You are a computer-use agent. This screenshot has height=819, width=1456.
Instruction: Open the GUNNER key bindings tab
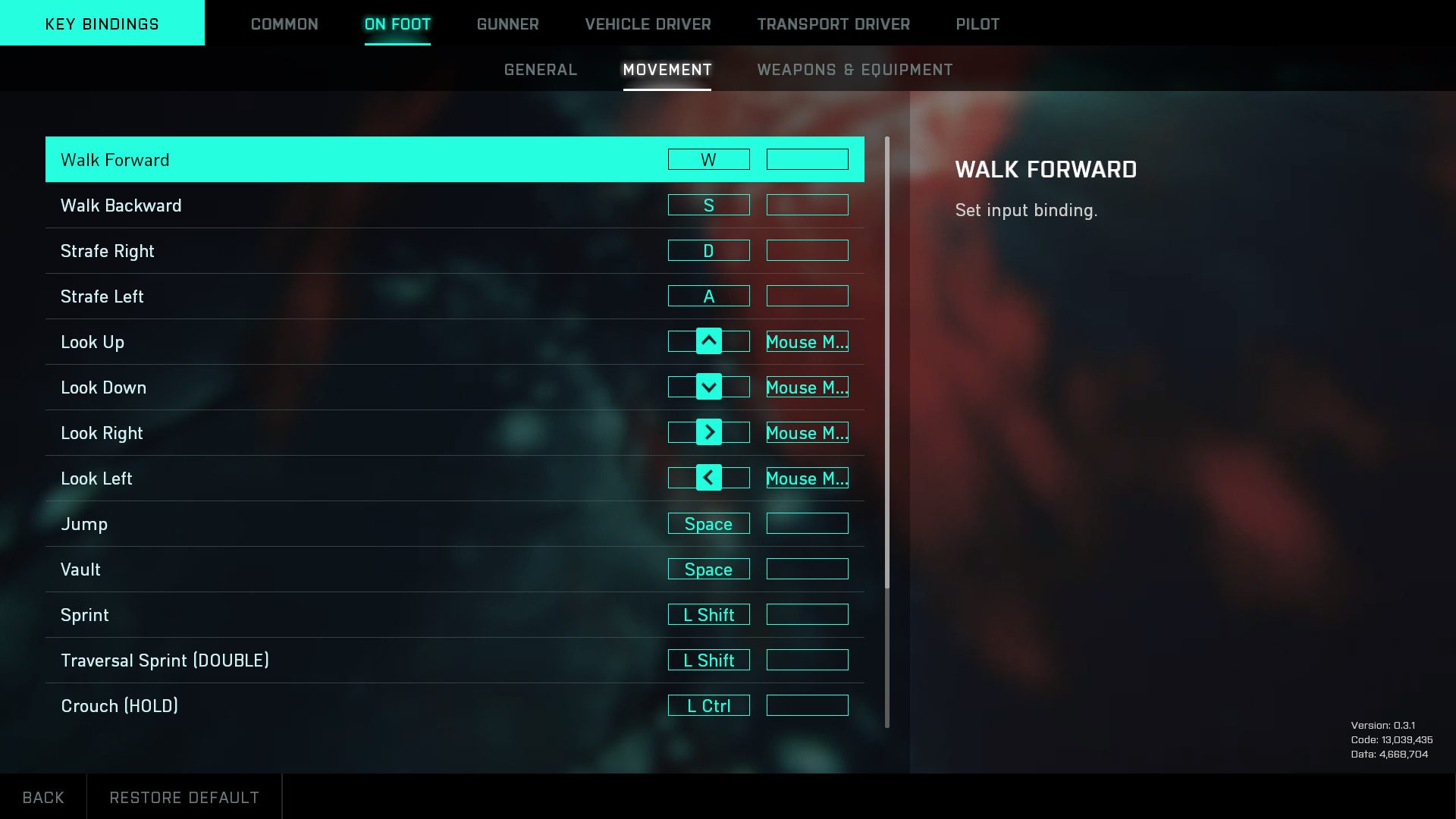click(508, 24)
